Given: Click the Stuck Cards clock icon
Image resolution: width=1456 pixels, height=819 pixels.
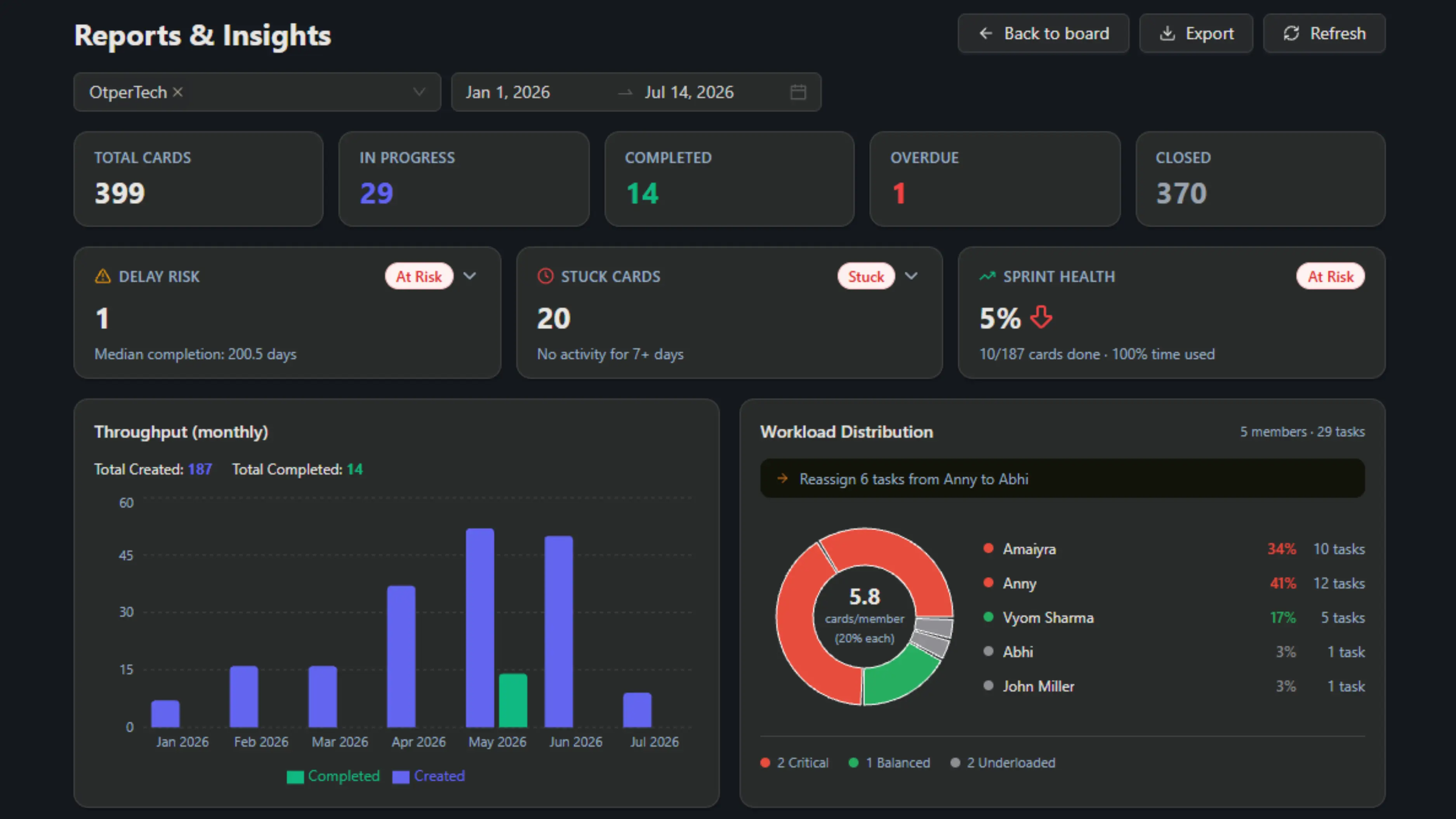Looking at the screenshot, I should pos(545,276).
